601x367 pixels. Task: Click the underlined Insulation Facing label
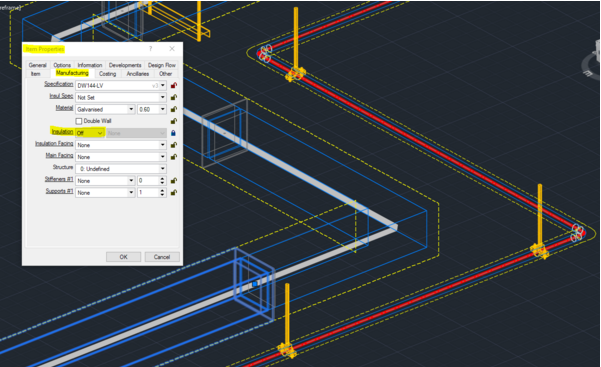[x=54, y=143]
